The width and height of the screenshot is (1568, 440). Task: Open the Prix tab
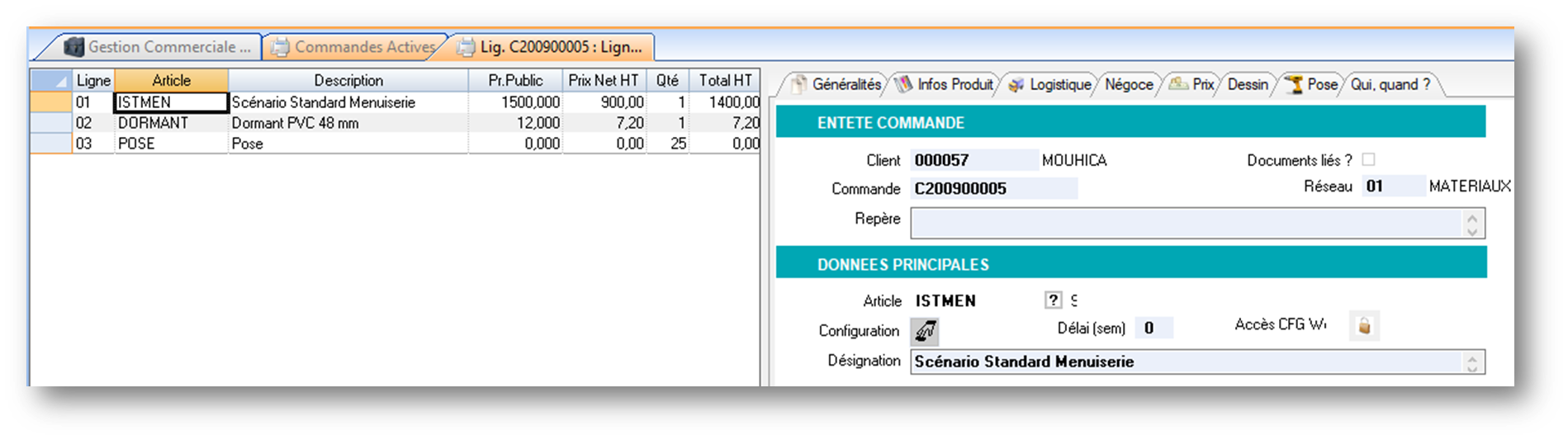[x=1192, y=84]
